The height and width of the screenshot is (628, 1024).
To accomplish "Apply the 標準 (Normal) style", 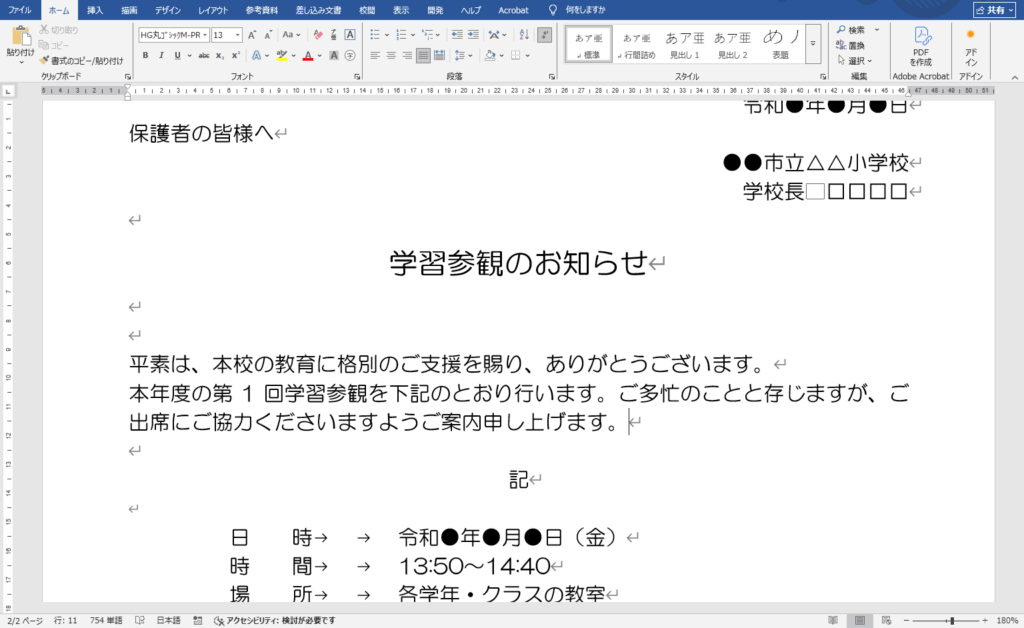I will point(589,44).
